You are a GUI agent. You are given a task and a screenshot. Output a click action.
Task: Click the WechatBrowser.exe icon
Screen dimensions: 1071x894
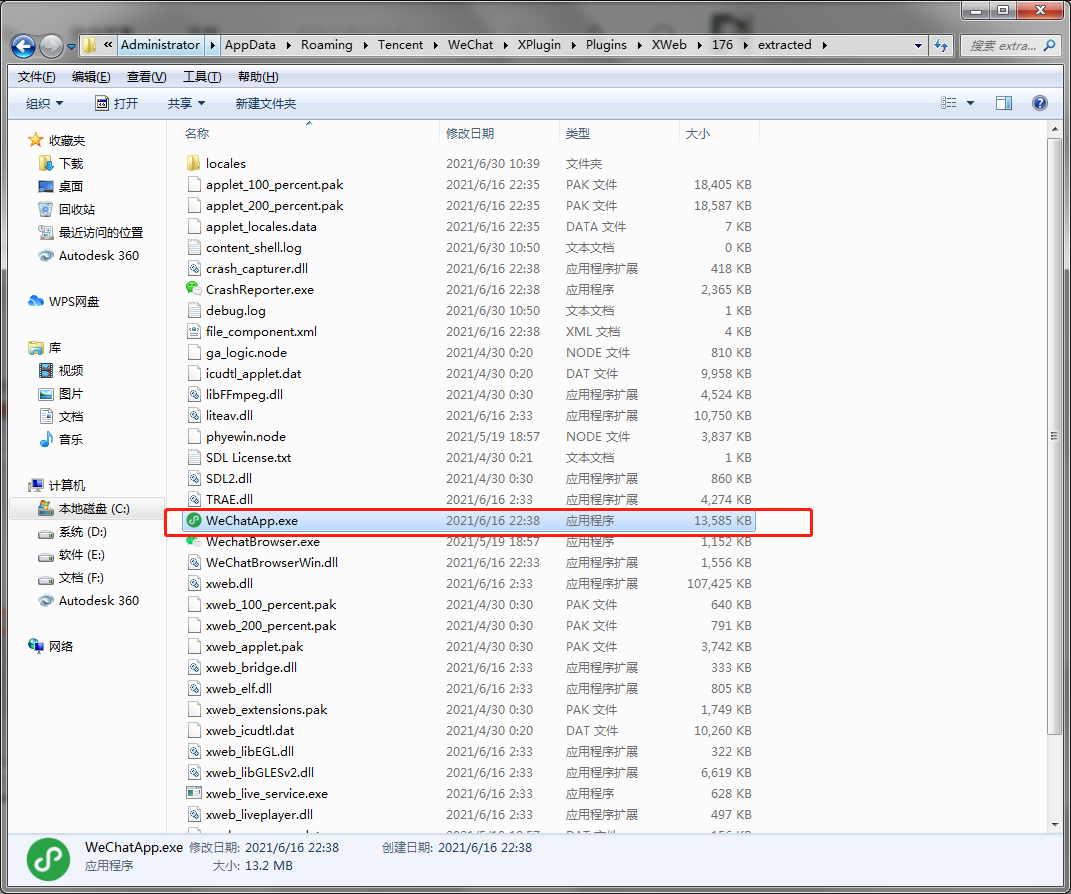point(193,542)
